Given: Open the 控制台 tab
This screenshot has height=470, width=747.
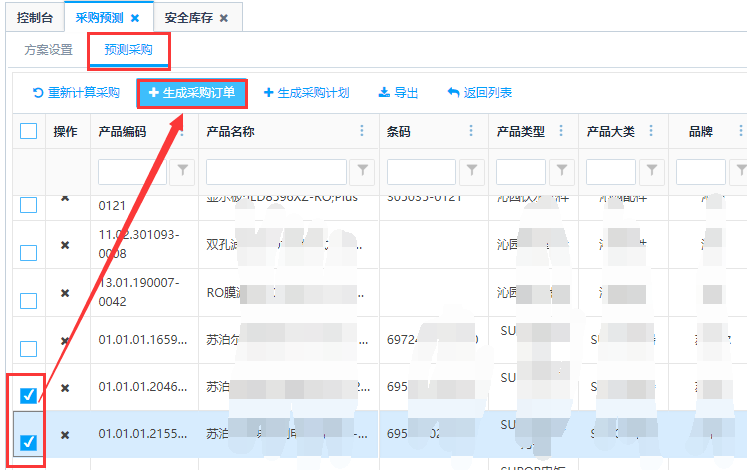Looking at the screenshot, I should 34,18.
